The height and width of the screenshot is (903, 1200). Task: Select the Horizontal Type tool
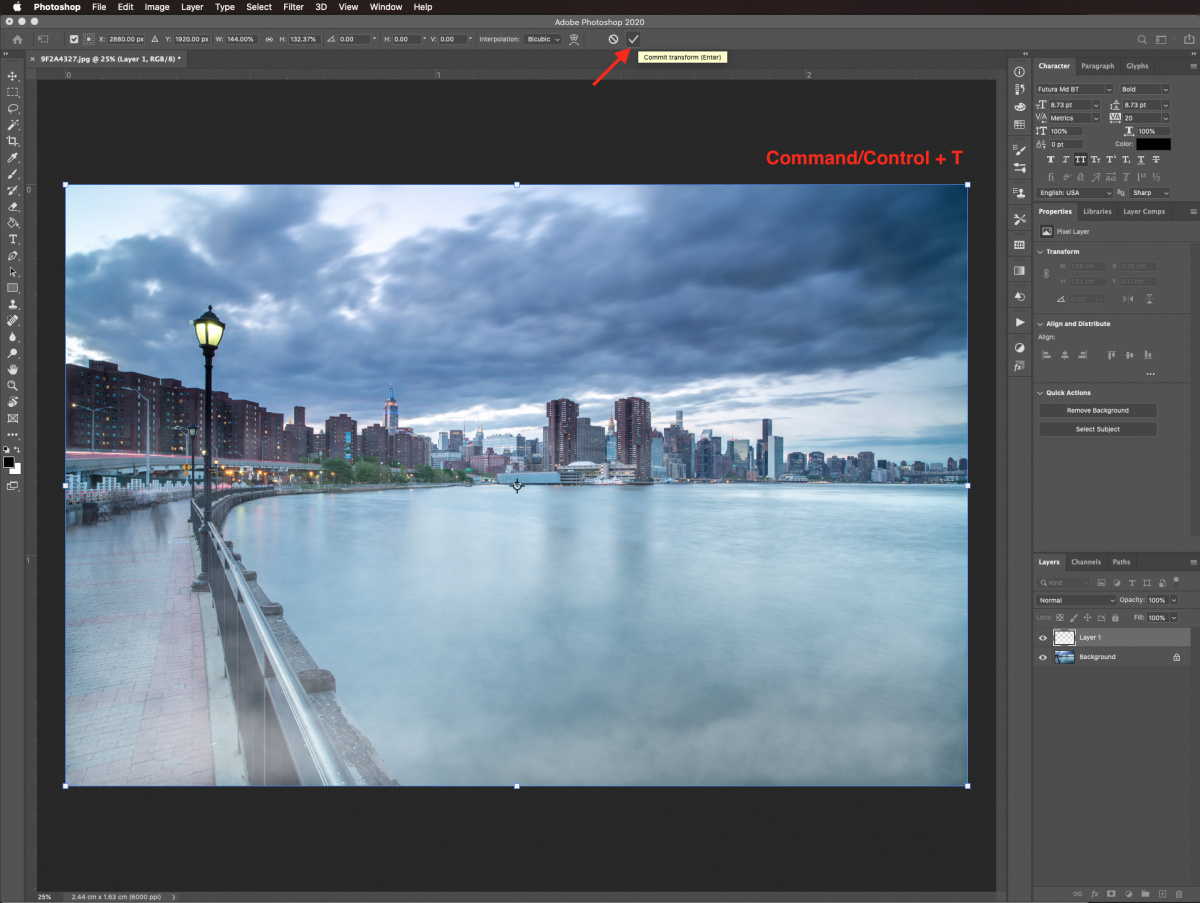(x=13, y=239)
